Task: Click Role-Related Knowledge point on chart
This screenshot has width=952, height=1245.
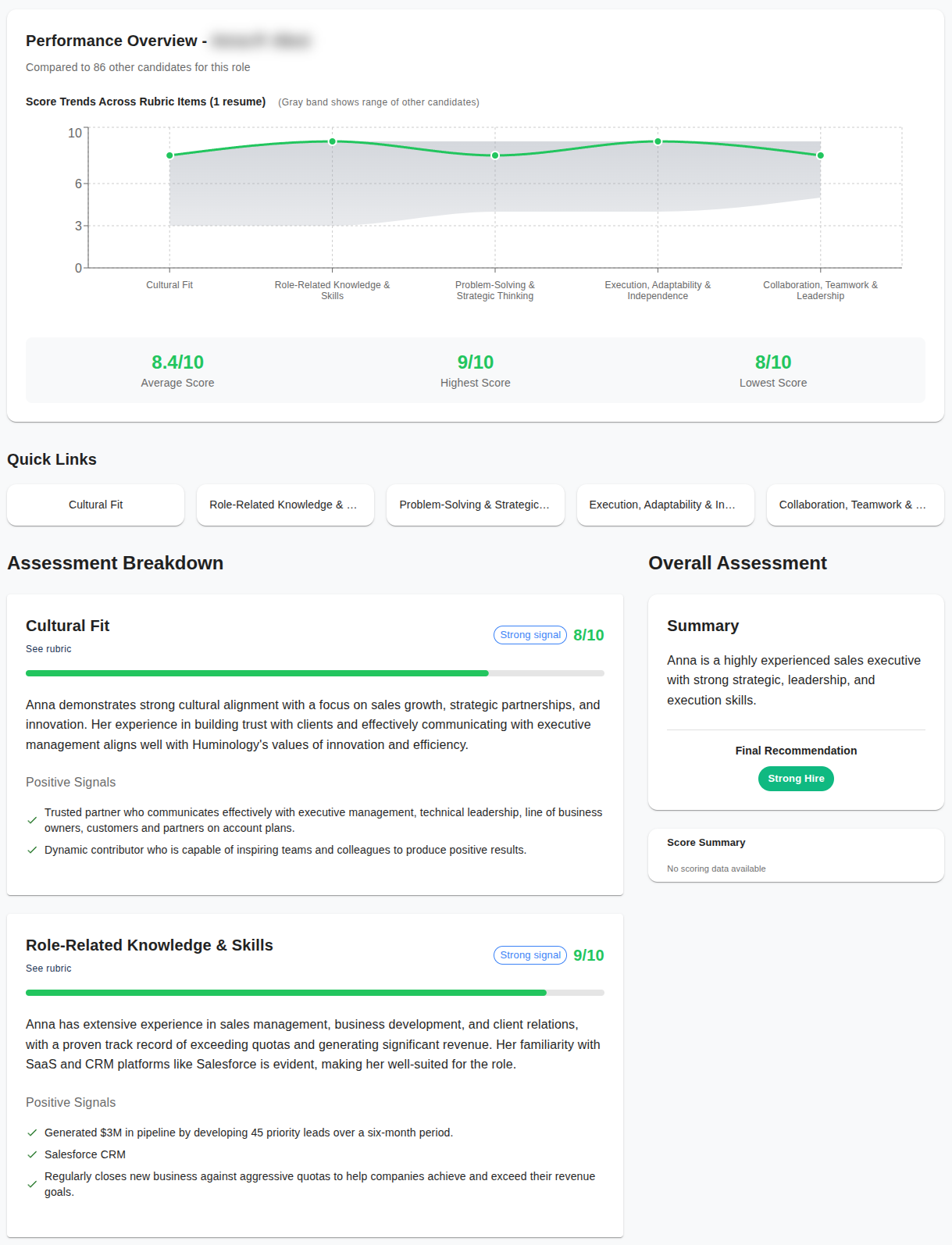Action: (333, 141)
